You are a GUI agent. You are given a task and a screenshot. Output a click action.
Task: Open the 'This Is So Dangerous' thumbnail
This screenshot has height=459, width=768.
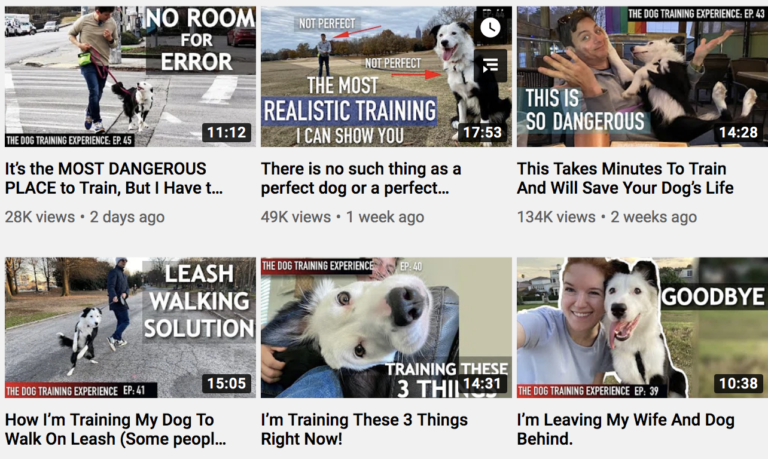642,76
